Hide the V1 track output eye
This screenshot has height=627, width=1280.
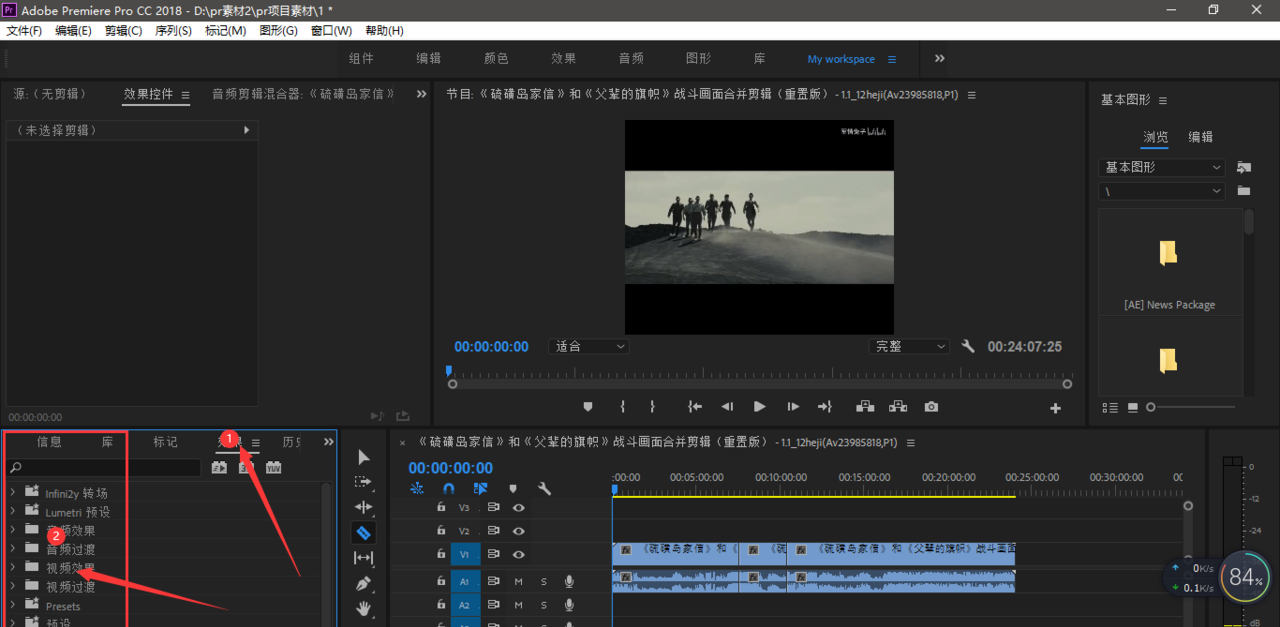[518, 554]
